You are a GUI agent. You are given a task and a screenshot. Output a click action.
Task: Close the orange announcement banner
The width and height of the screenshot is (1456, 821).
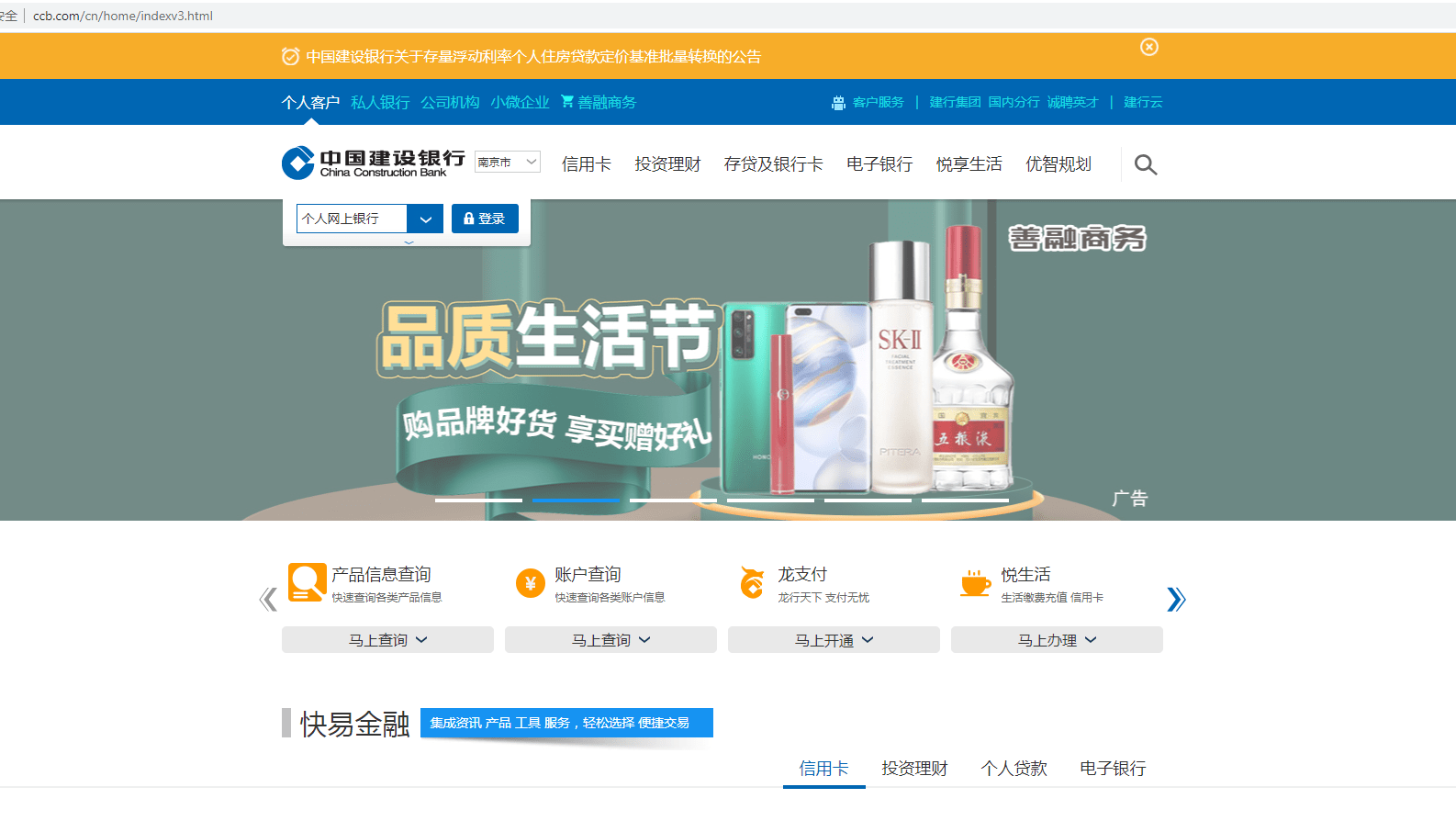(1149, 47)
